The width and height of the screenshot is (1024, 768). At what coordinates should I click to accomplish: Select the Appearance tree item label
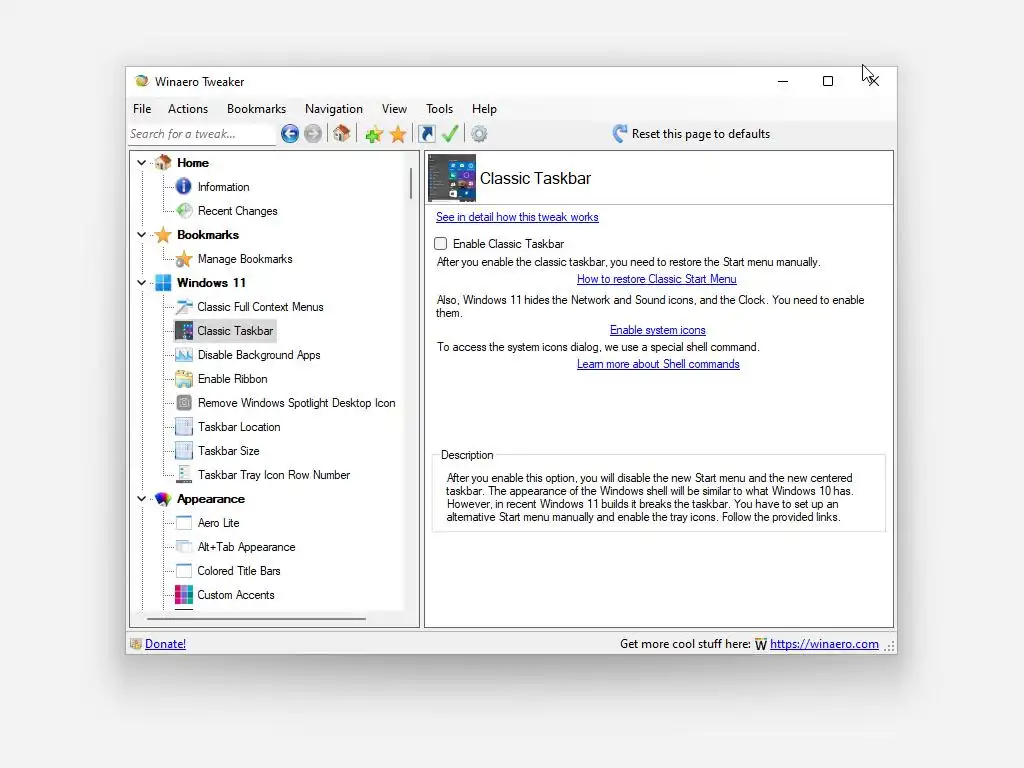[x=211, y=499]
